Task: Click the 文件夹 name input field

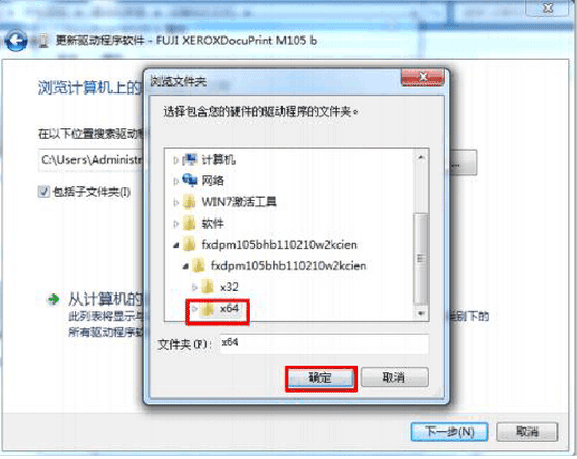Action: click(324, 344)
